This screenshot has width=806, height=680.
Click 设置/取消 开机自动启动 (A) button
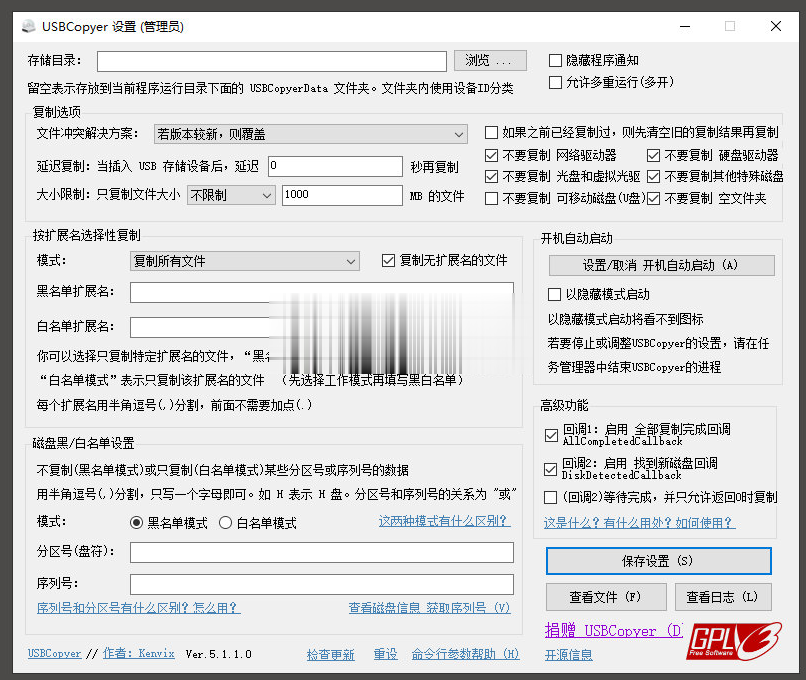pos(662,265)
